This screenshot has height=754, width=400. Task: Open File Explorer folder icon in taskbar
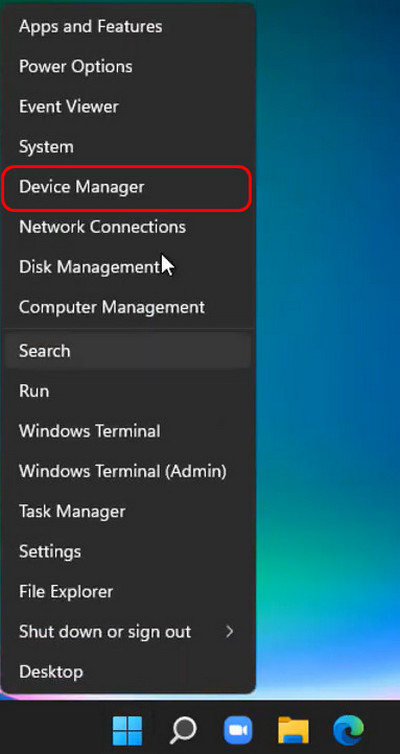293,730
